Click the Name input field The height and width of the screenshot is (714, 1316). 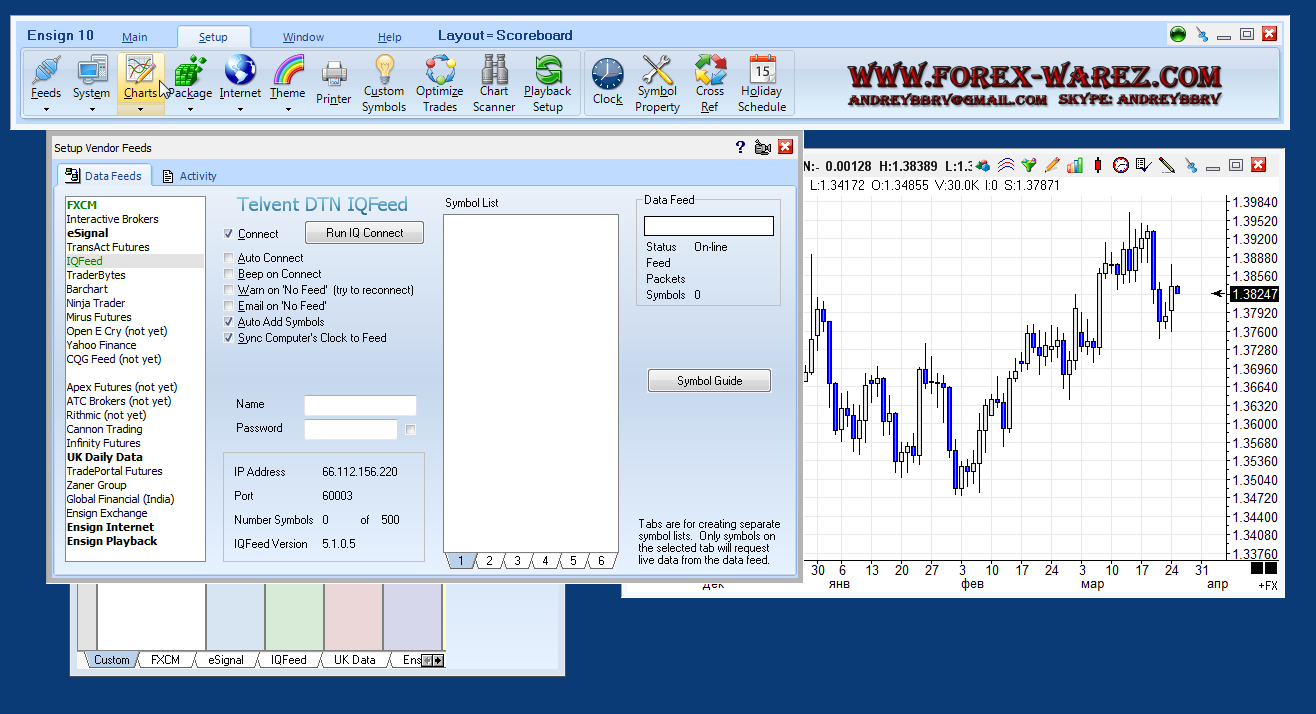(x=360, y=405)
